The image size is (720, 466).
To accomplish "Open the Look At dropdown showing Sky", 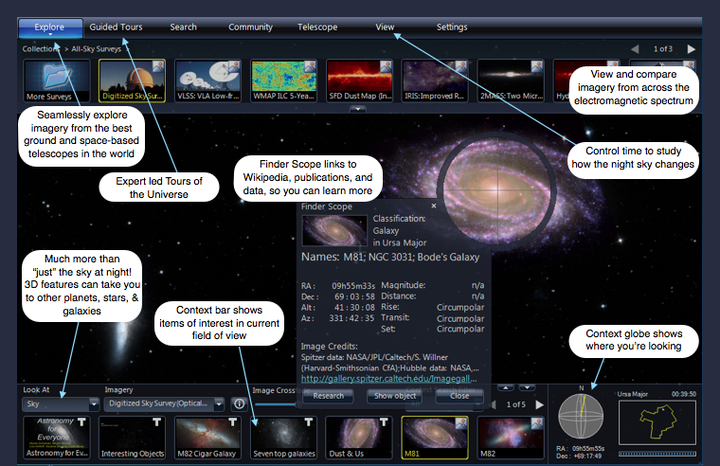I will [x=60, y=404].
